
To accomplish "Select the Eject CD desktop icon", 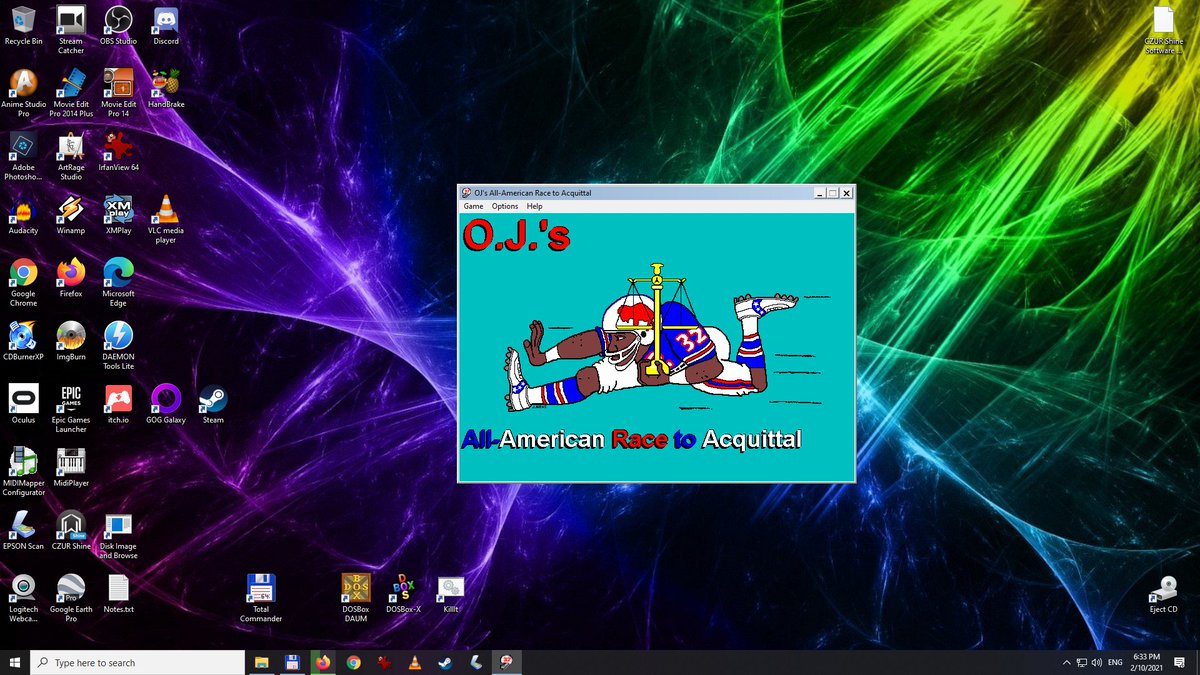I will coord(1163,593).
